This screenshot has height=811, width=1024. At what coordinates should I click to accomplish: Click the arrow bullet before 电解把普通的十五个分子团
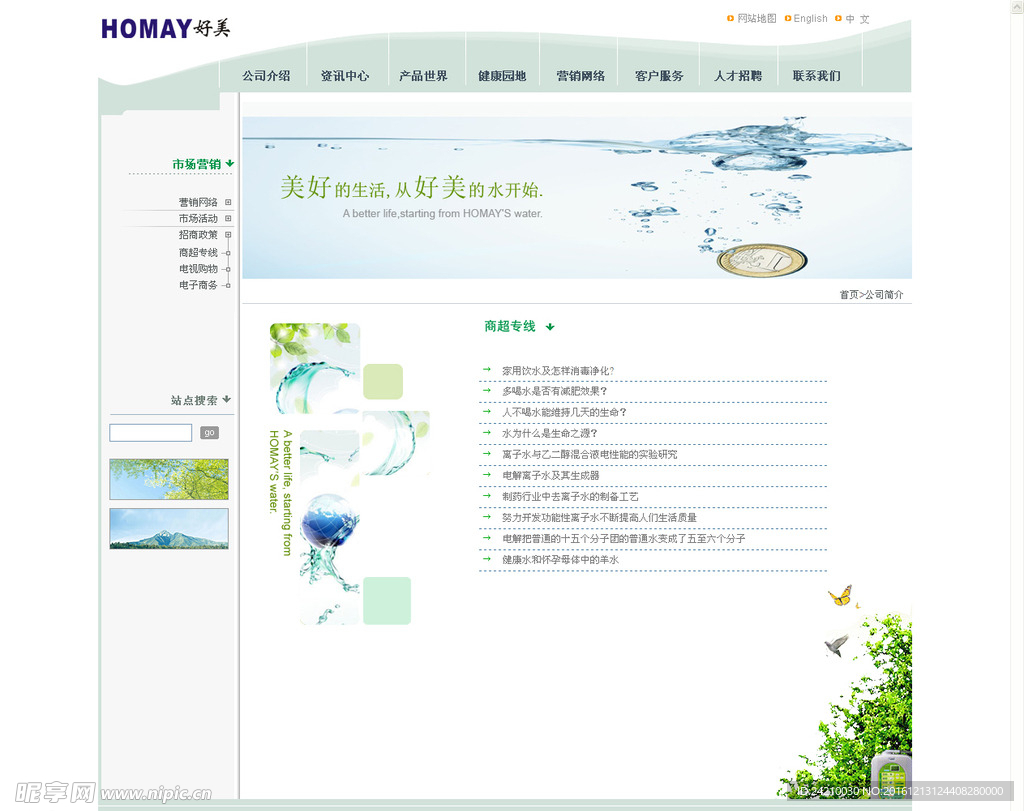(487, 538)
